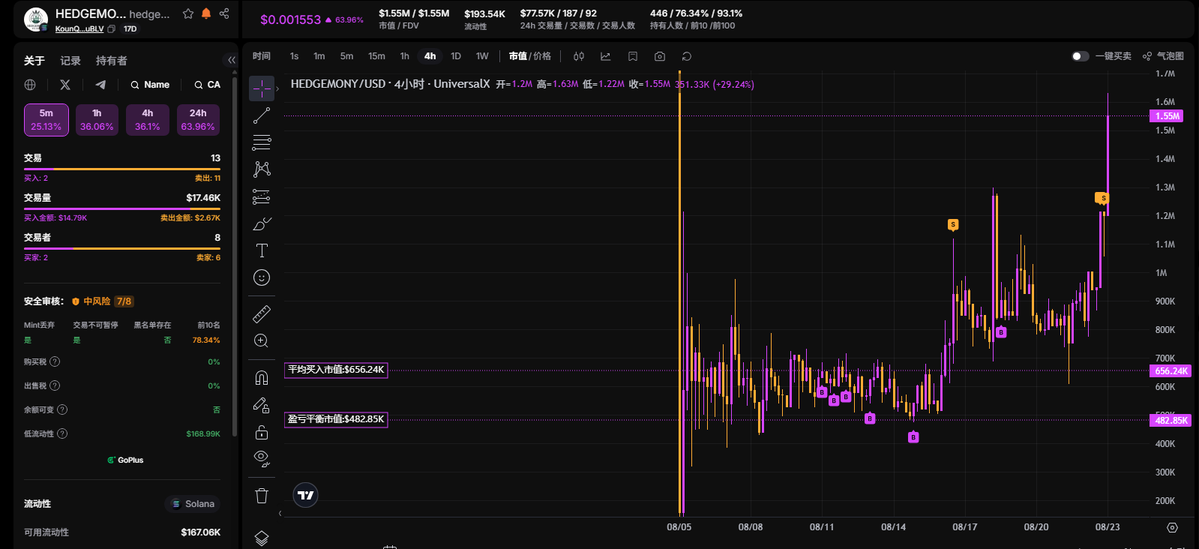The width and height of the screenshot is (1199, 549).
Task: Select the 24h 63.96% stats card
Action: pyautogui.click(x=198, y=120)
